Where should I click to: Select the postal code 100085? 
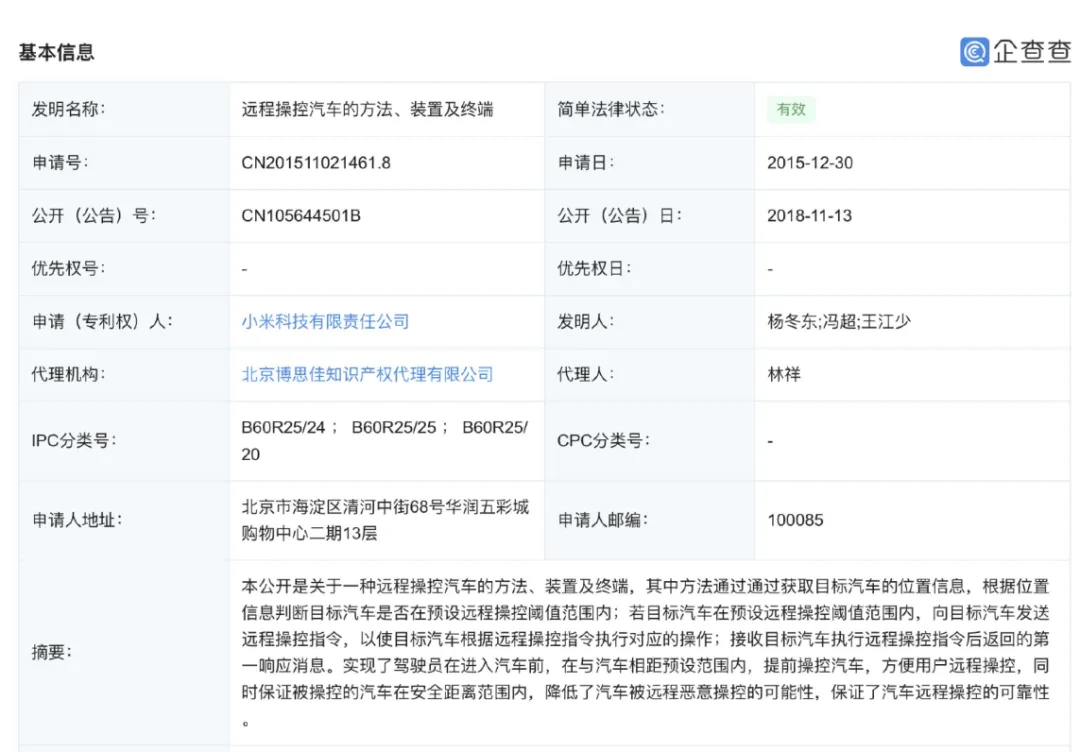coord(796,520)
